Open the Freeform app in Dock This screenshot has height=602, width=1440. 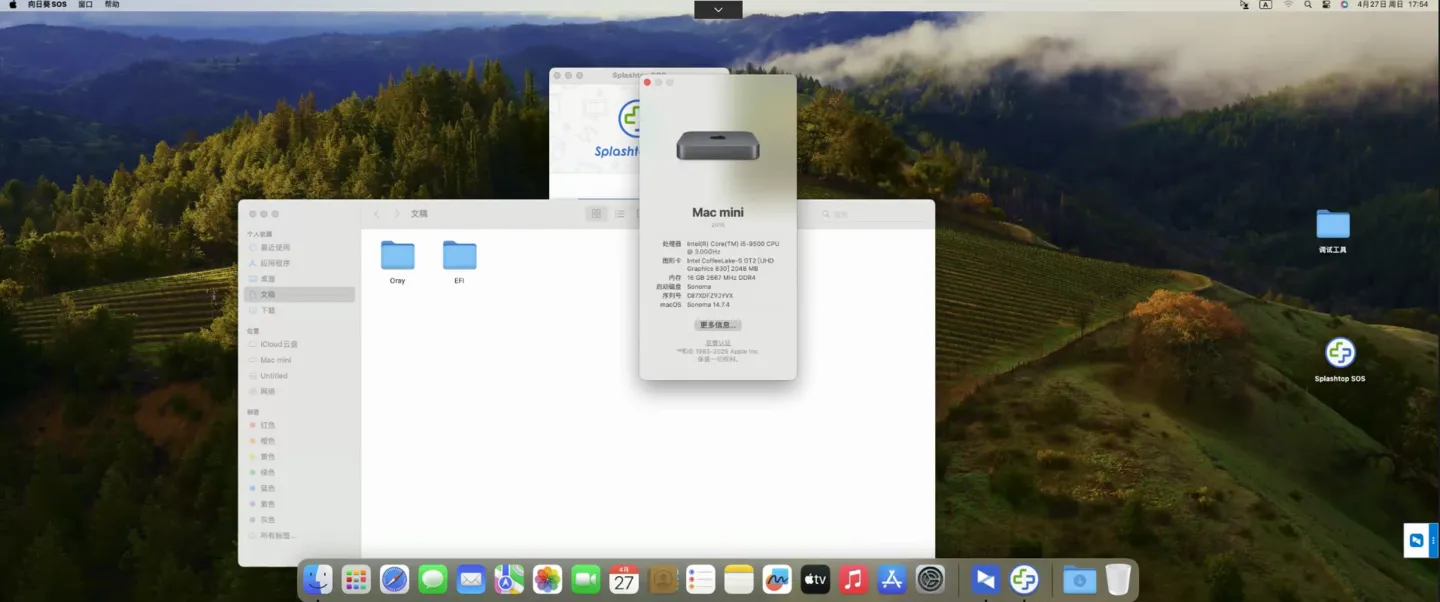(x=777, y=579)
